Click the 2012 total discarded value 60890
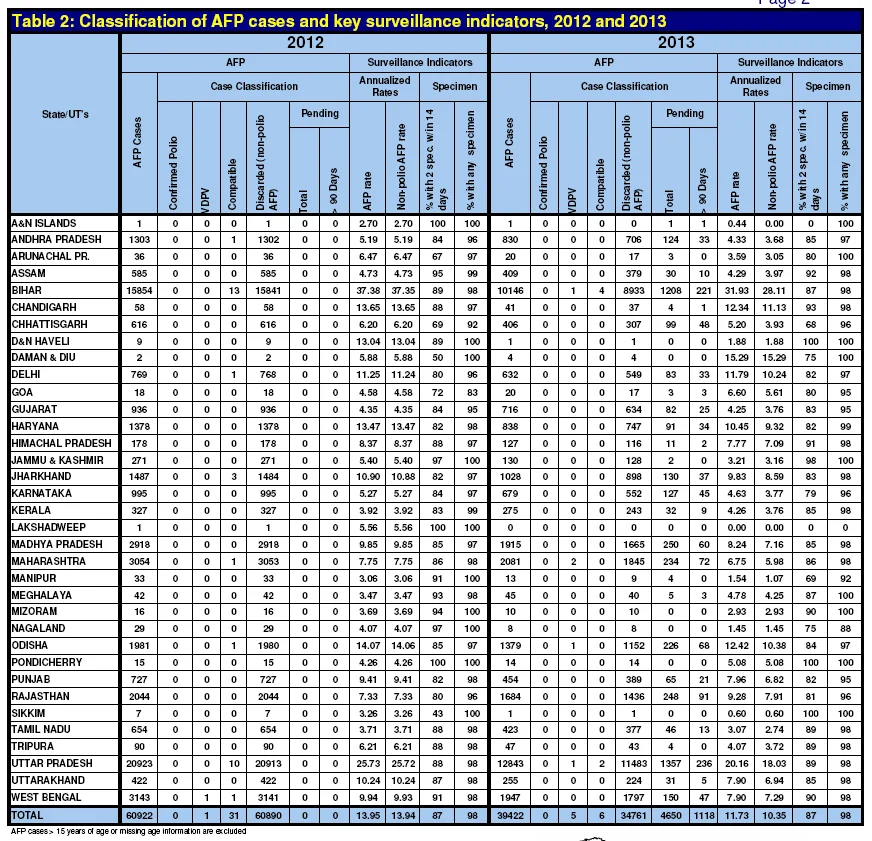The image size is (872, 841). click(x=268, y=816)
